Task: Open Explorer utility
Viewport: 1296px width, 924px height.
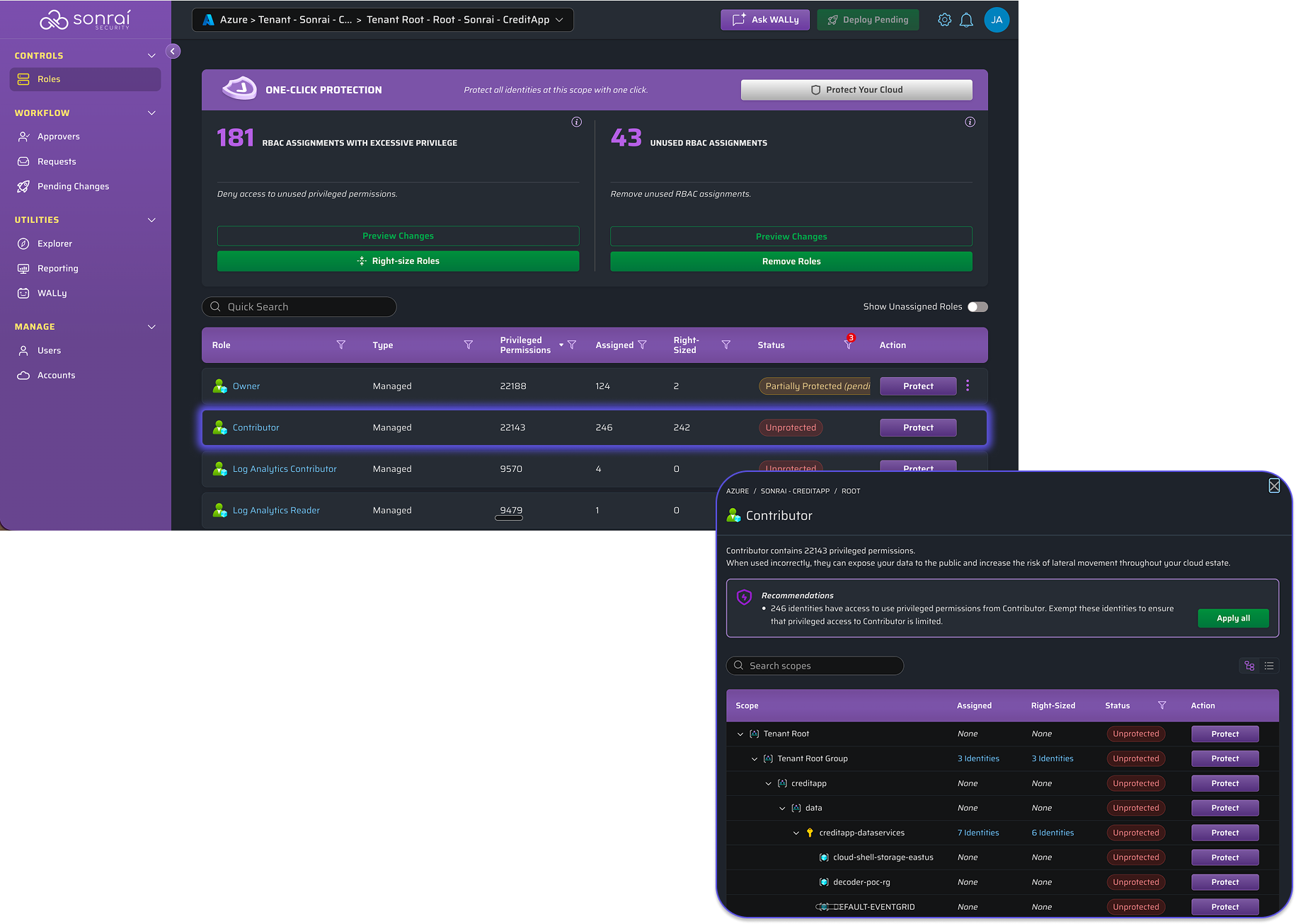Action: tap(55, 243)
